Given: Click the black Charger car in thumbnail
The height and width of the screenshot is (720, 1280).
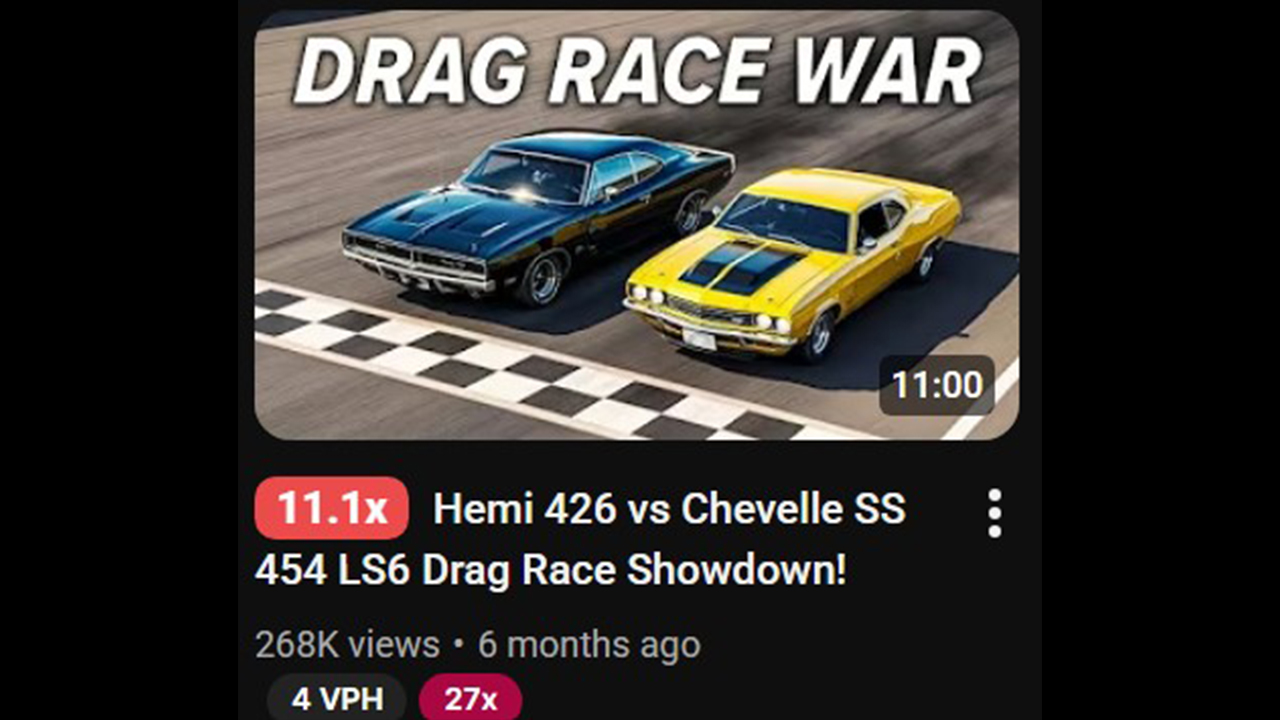Looking at the screenshot, I should (538, 217).
